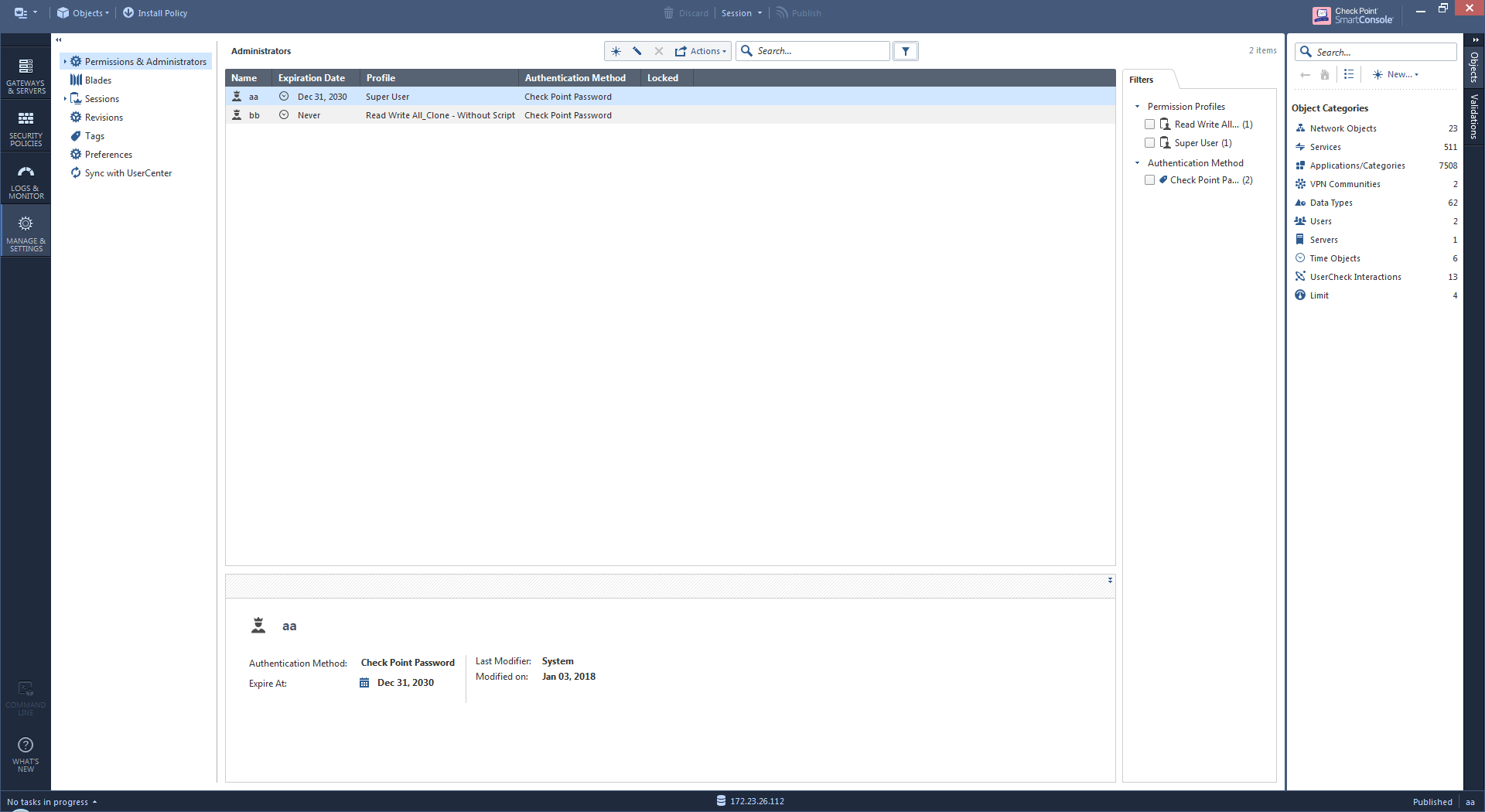
Task: Open the filter panel via the funnel icon
Action: pyautogui.click(x=905, y=50)
